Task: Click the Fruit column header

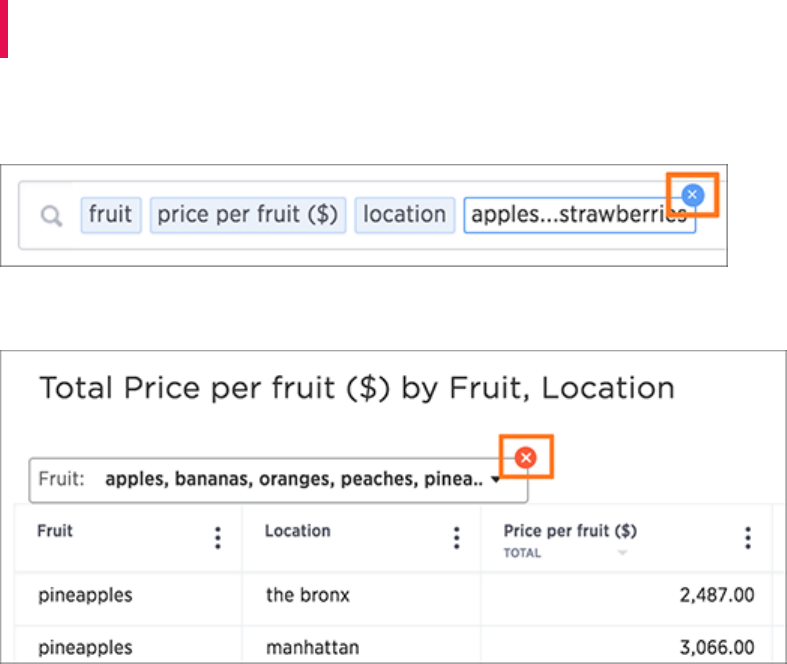Action: tap(55, 530)
